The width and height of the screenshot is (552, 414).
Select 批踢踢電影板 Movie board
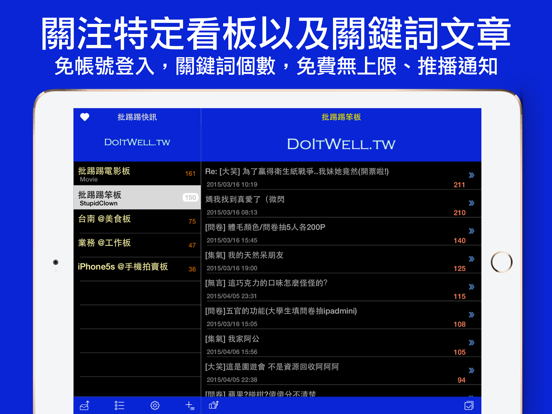[x=137, y=174]
